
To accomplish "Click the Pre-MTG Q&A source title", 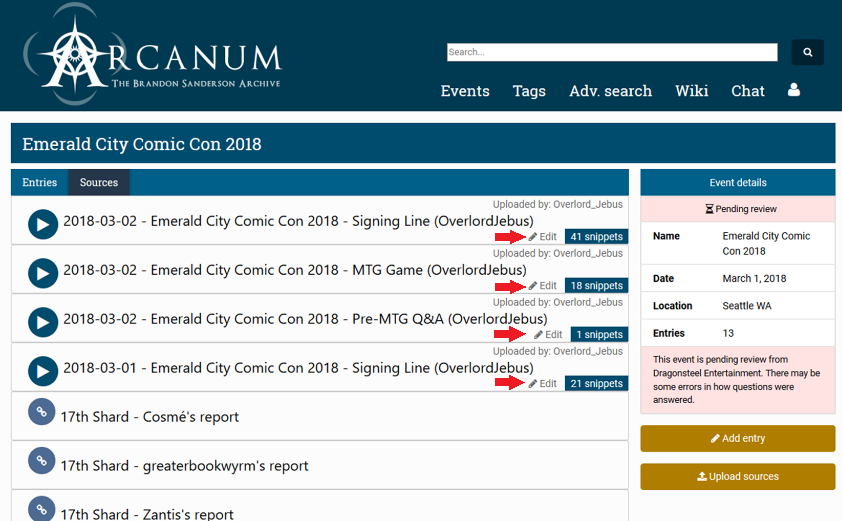I will click(x=305, y=319).
